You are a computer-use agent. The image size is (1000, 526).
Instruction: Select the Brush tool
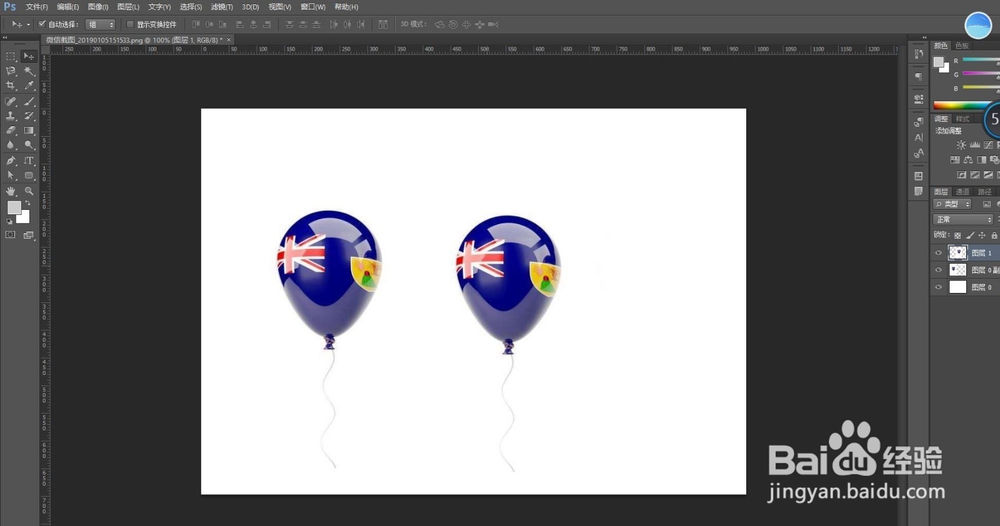(29, 101)
